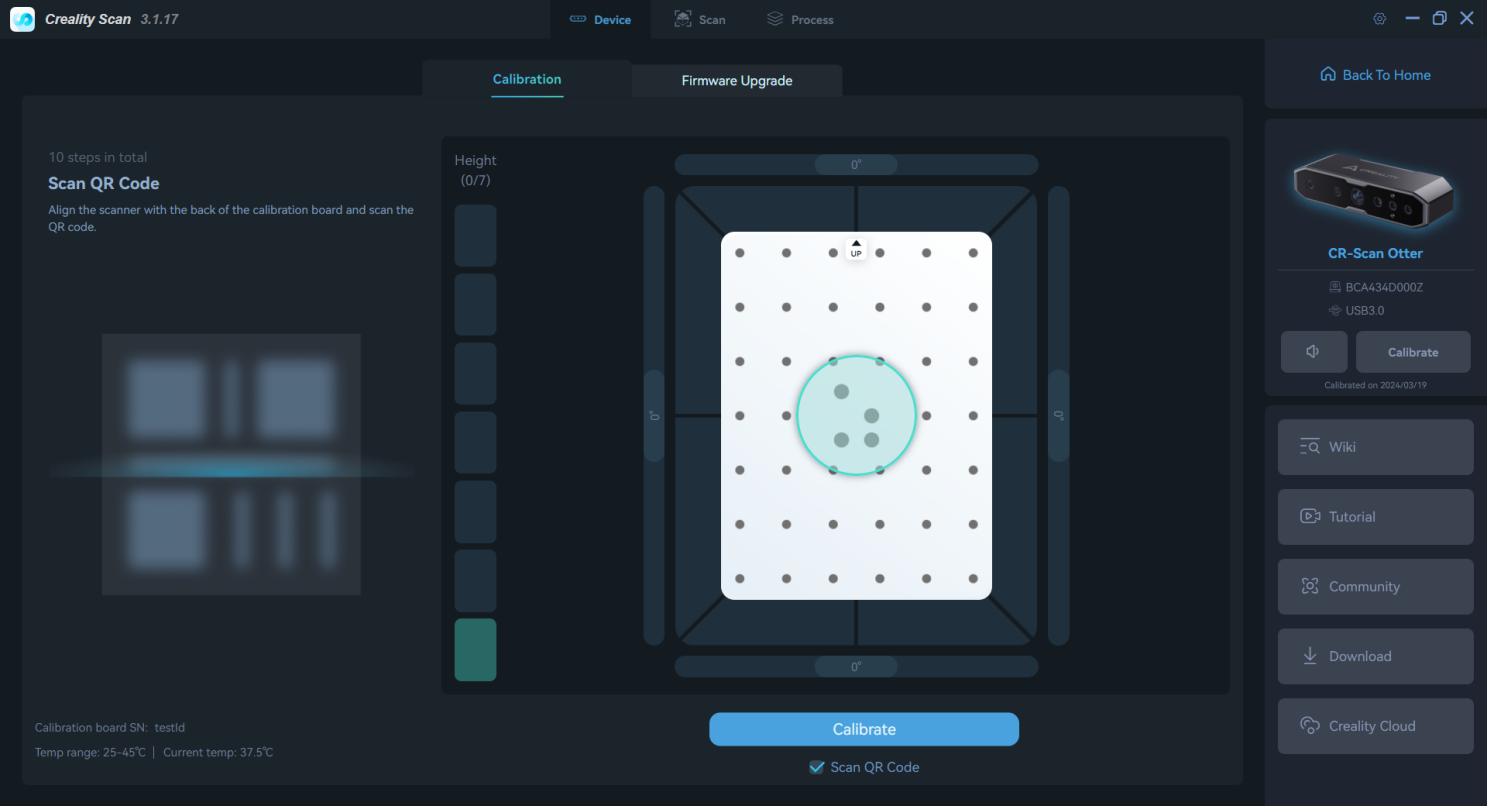This screenshot has width=1487, height=806.
Task: Click the Calibrate button under CR-Scan Otter
Action: (x=1413, y=352)
